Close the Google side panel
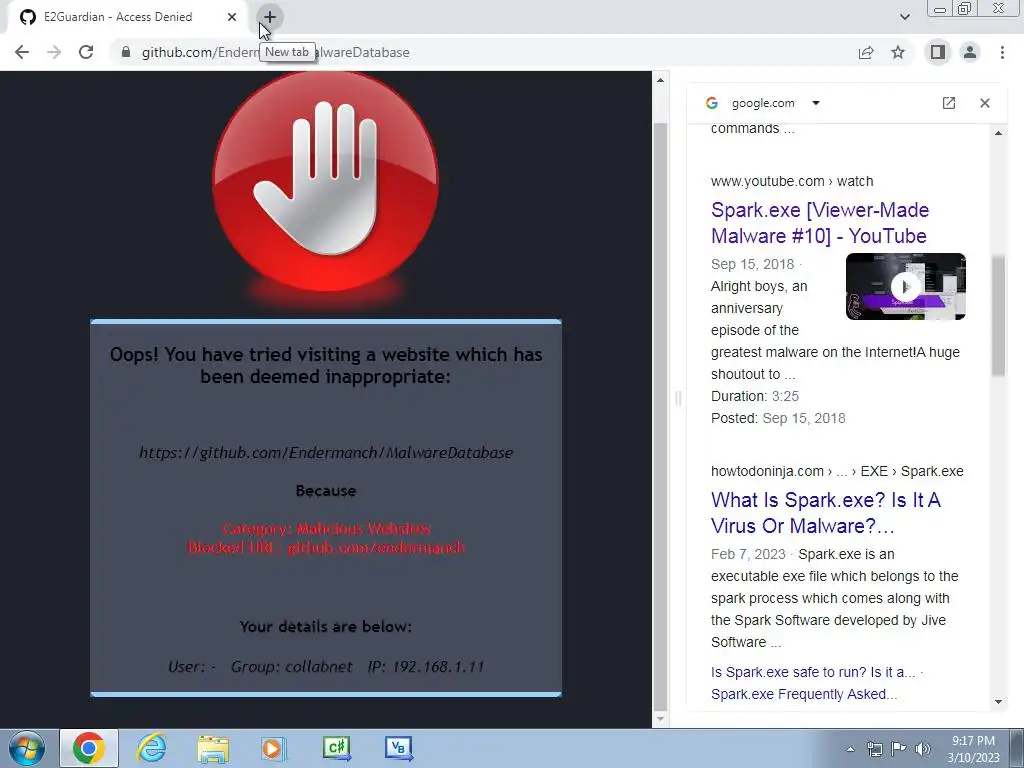The width and height of the screenshot is (1024, 768). point(985,103)
